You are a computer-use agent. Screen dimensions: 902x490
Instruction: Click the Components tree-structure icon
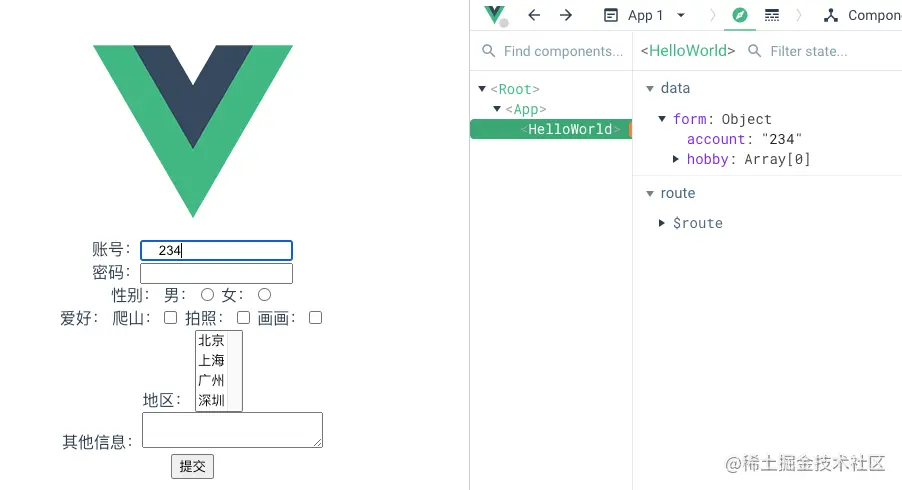[x=831, y=16]
